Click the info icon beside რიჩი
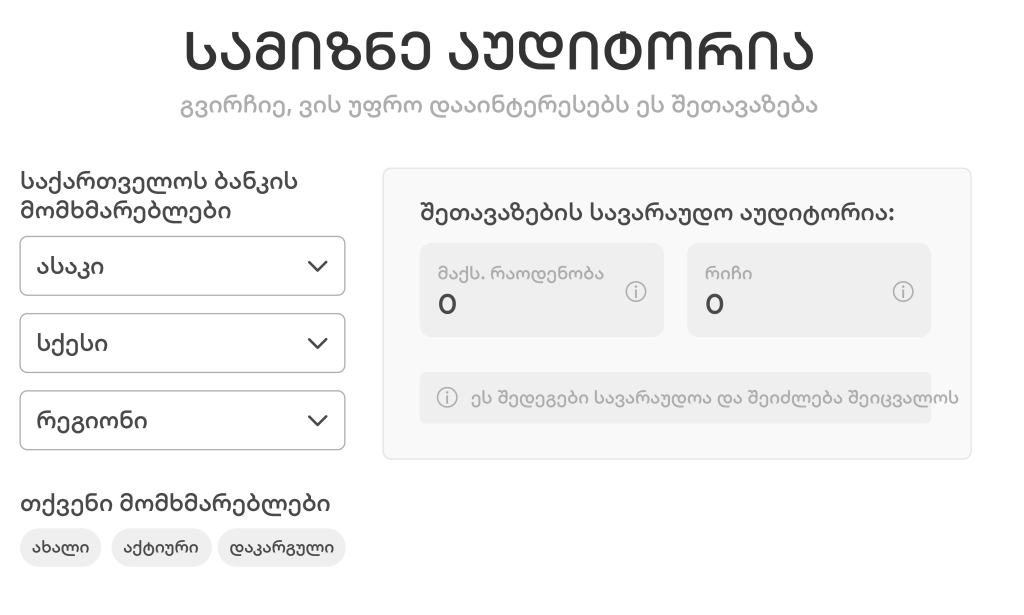Screen dimensions: 1024x615 coord(903,292)
